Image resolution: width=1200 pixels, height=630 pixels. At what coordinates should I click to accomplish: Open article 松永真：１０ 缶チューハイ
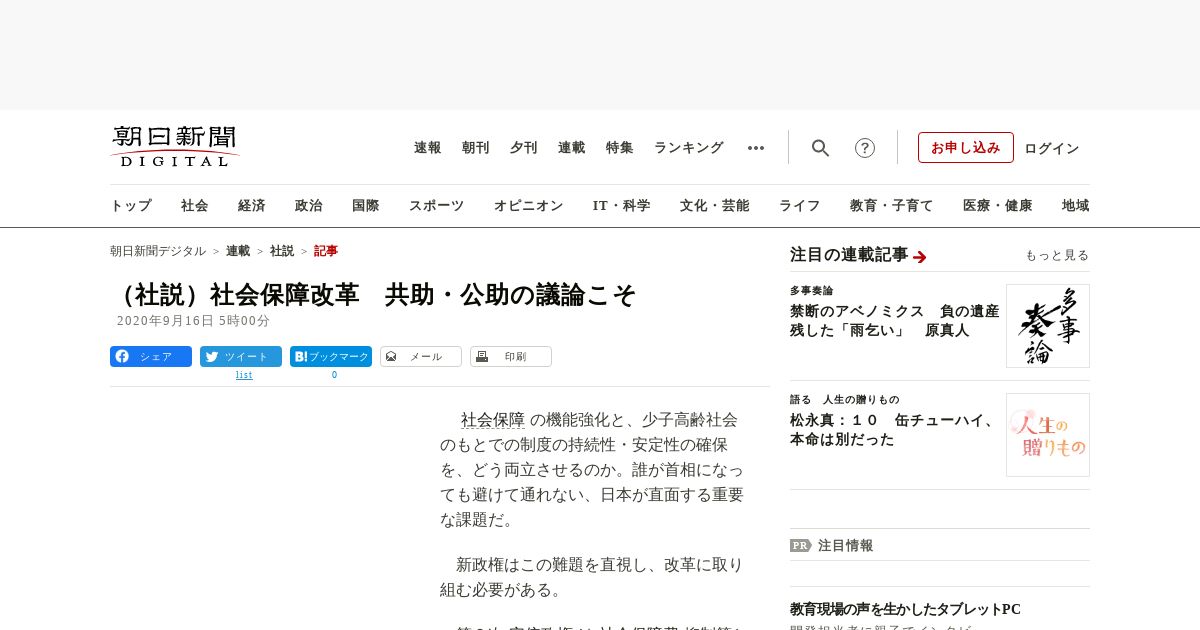click(894, 430)
